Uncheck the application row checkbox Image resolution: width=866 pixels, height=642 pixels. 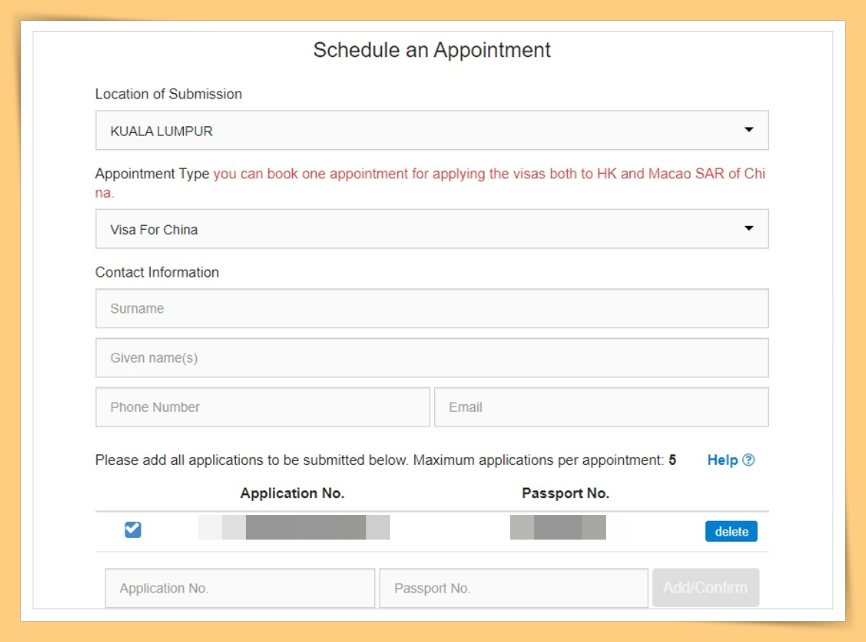133,530
